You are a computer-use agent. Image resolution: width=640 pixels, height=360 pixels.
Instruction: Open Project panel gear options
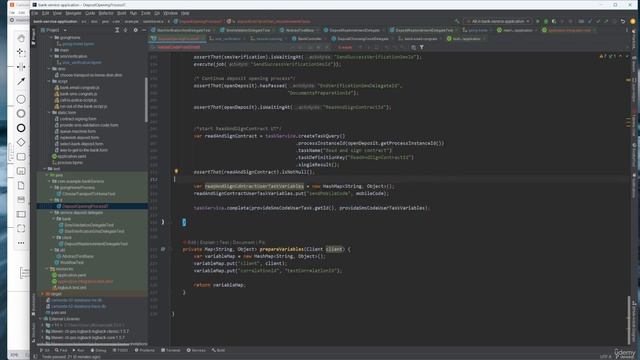click(x=136, y=30)
